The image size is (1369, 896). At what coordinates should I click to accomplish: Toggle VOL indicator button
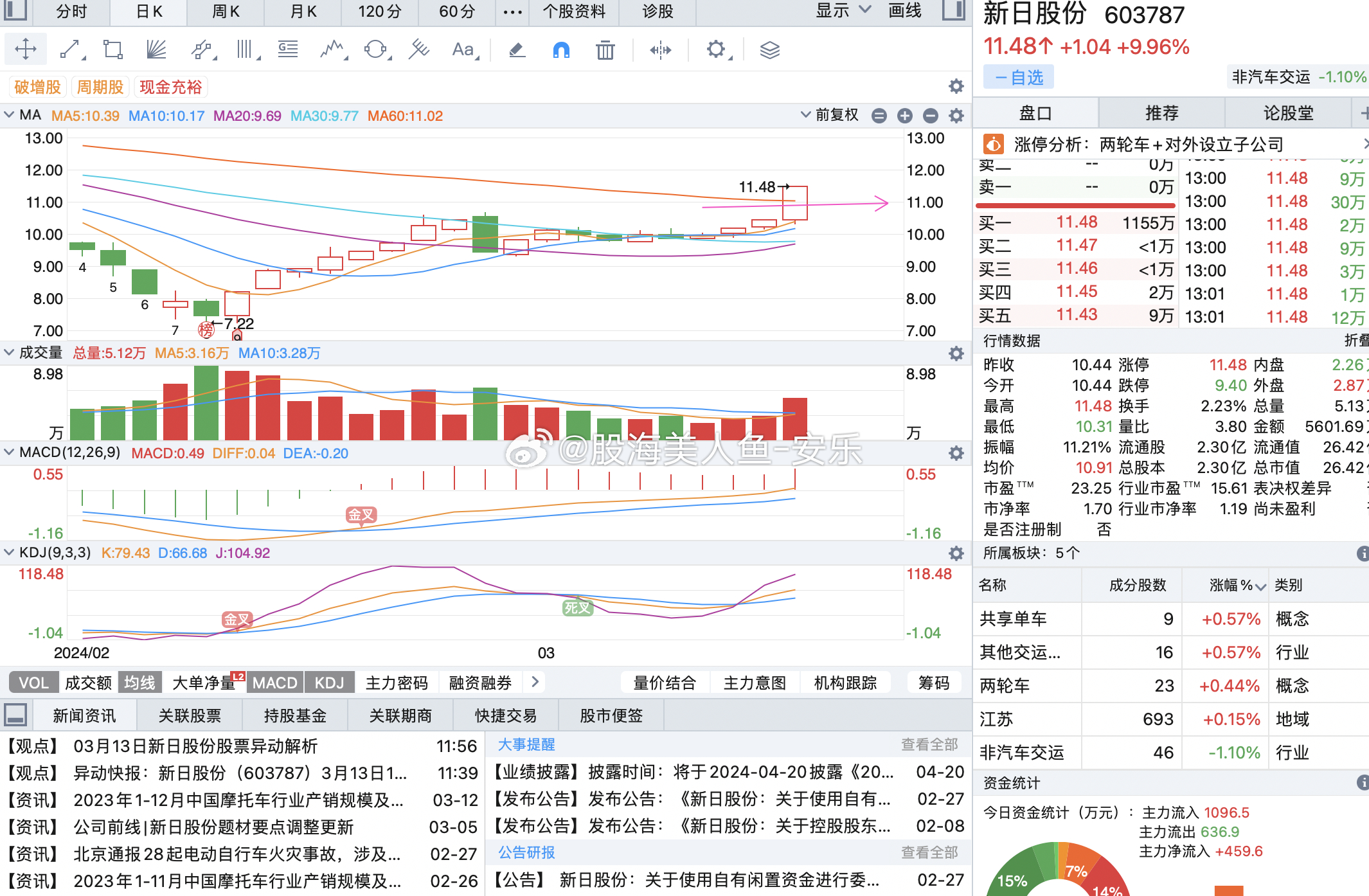click(34, 683)
